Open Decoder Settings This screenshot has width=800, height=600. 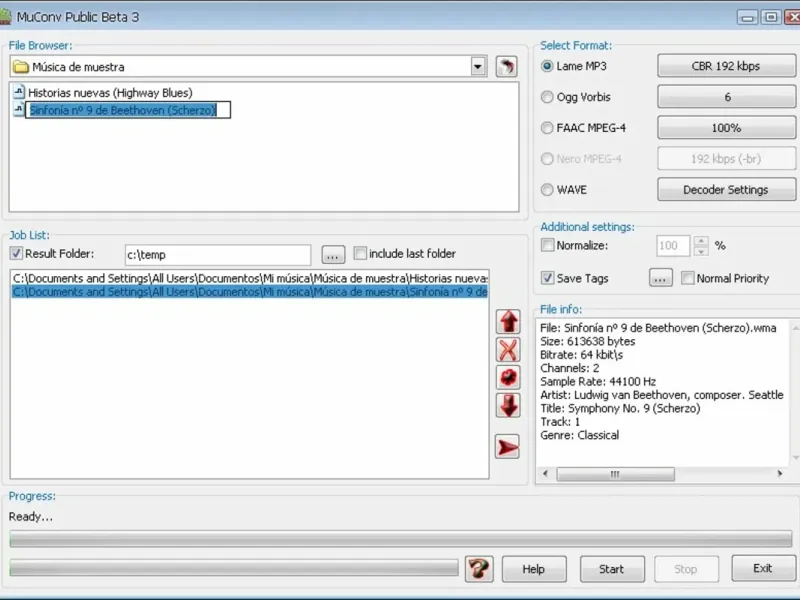[x=726, y=190]
